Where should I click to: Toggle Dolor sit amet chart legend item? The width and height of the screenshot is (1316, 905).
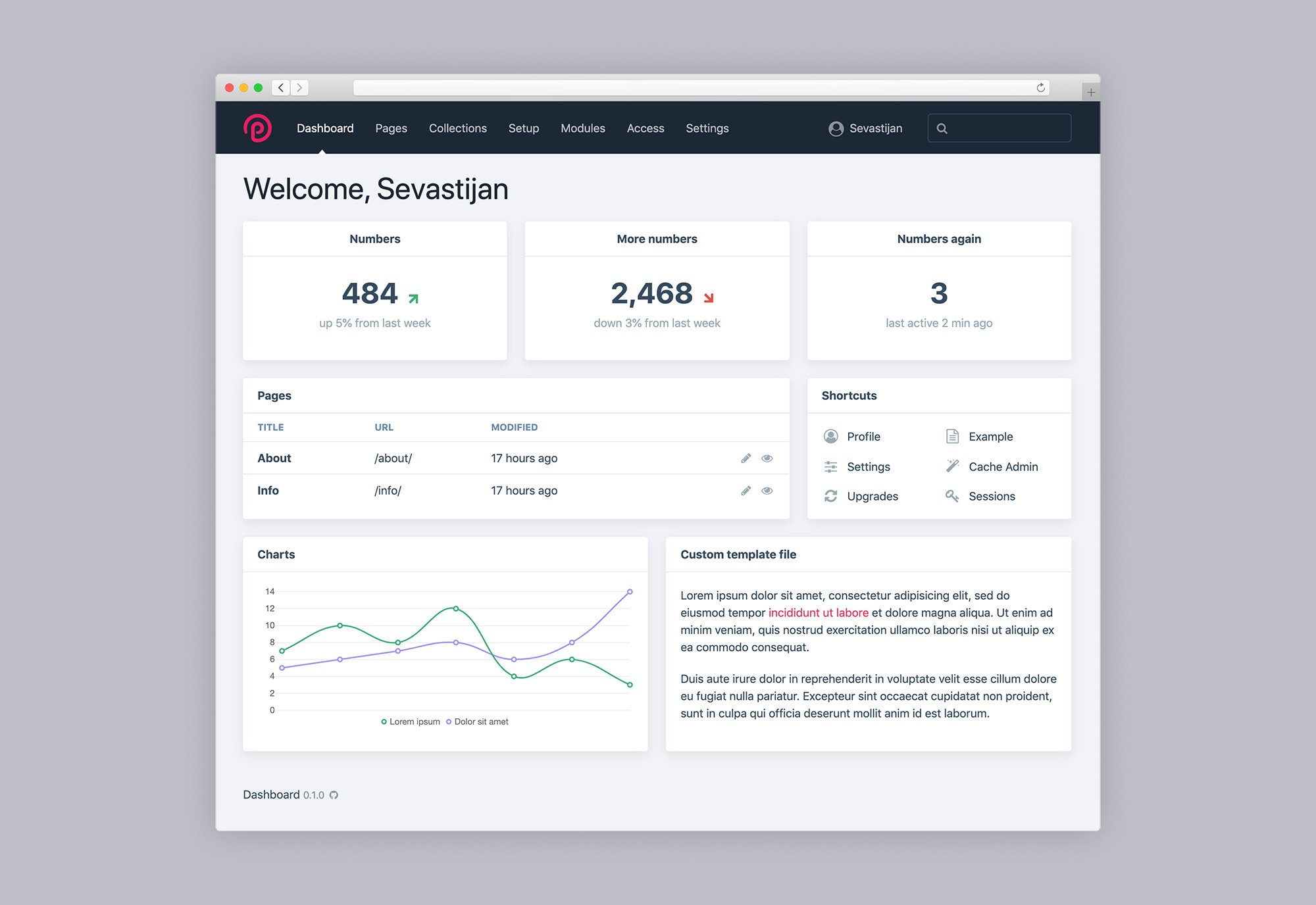point(478,722)
